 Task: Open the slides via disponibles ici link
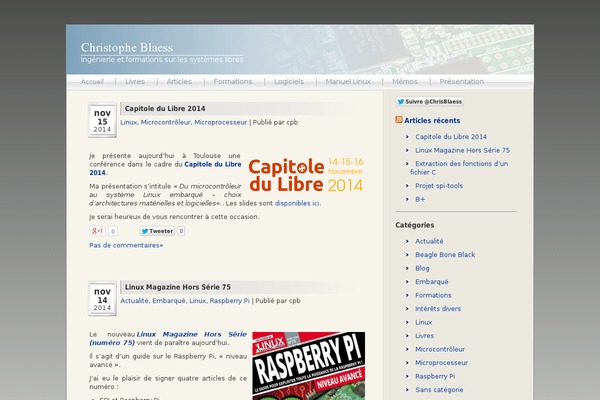297,203
